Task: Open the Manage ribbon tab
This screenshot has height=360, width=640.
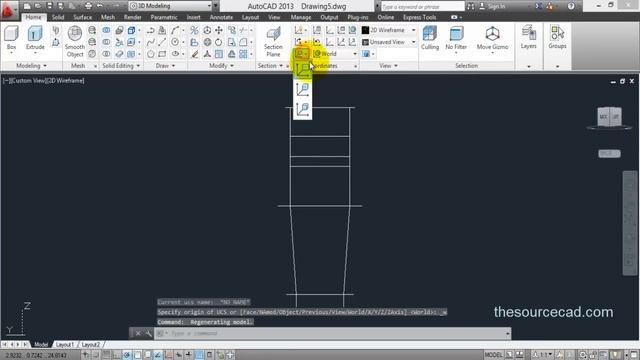Action: (301, 18)
